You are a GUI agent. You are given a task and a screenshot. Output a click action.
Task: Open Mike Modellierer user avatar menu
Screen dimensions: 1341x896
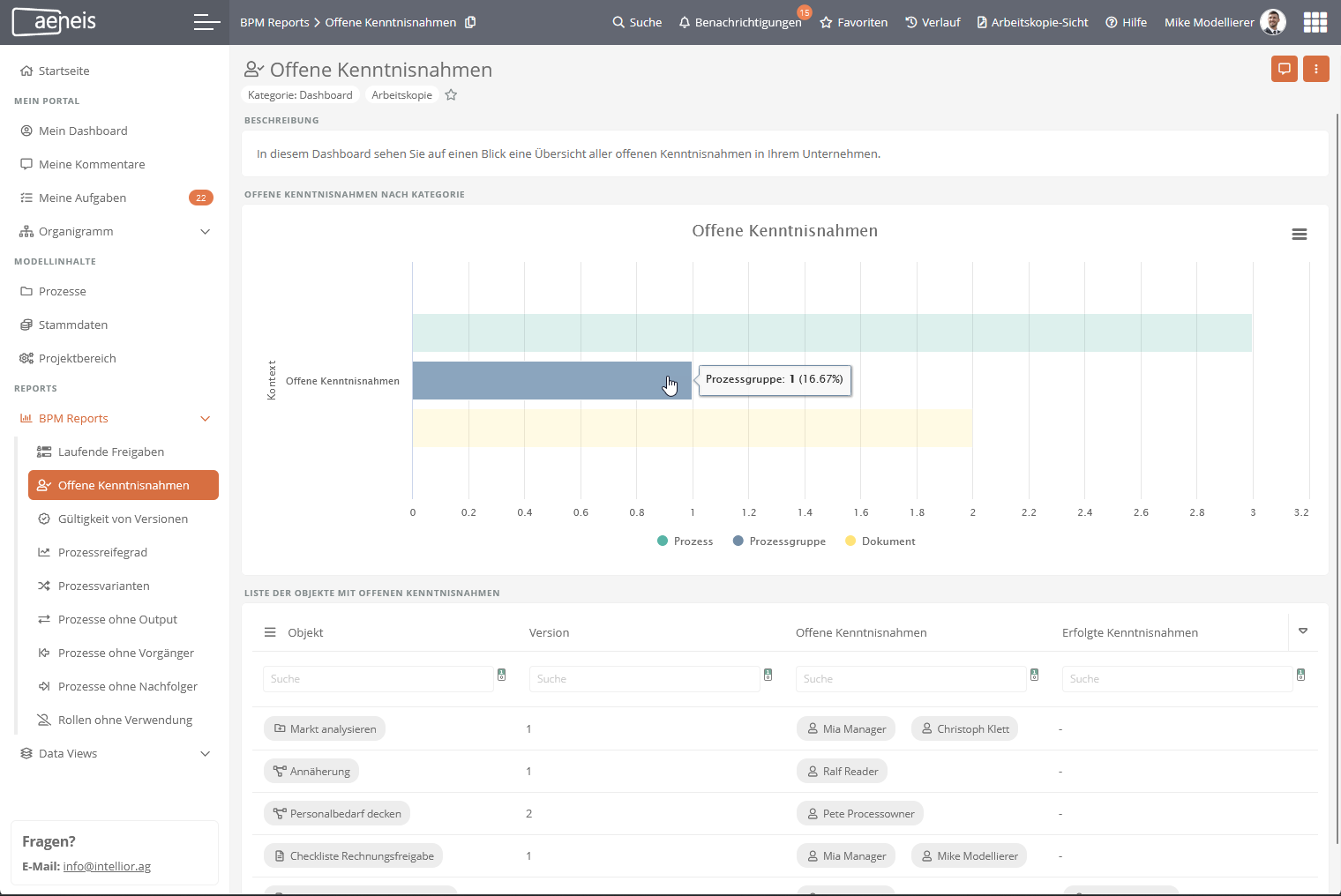[1272, 22]
